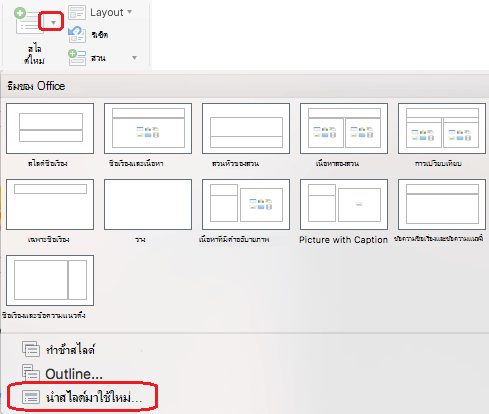Click the Reset slide icon with blue arrow
The height and width of the screenshot is (414, 489).
click(77, 35)
